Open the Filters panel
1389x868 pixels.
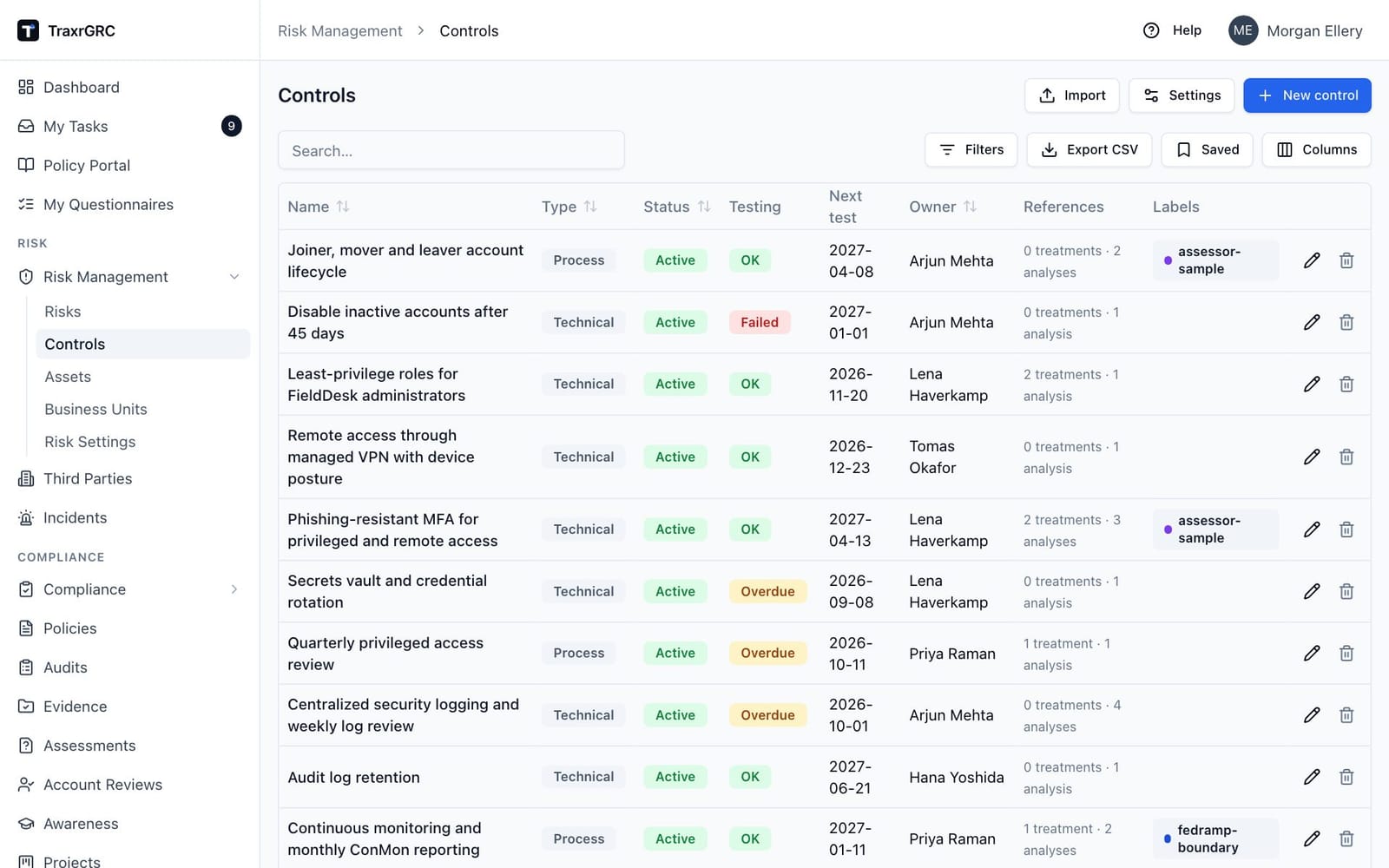(971, 149)
